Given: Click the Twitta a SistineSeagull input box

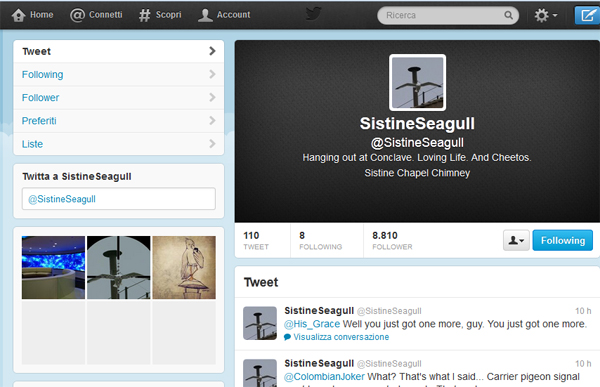Looking at the screenshot, I should [119, 199].
